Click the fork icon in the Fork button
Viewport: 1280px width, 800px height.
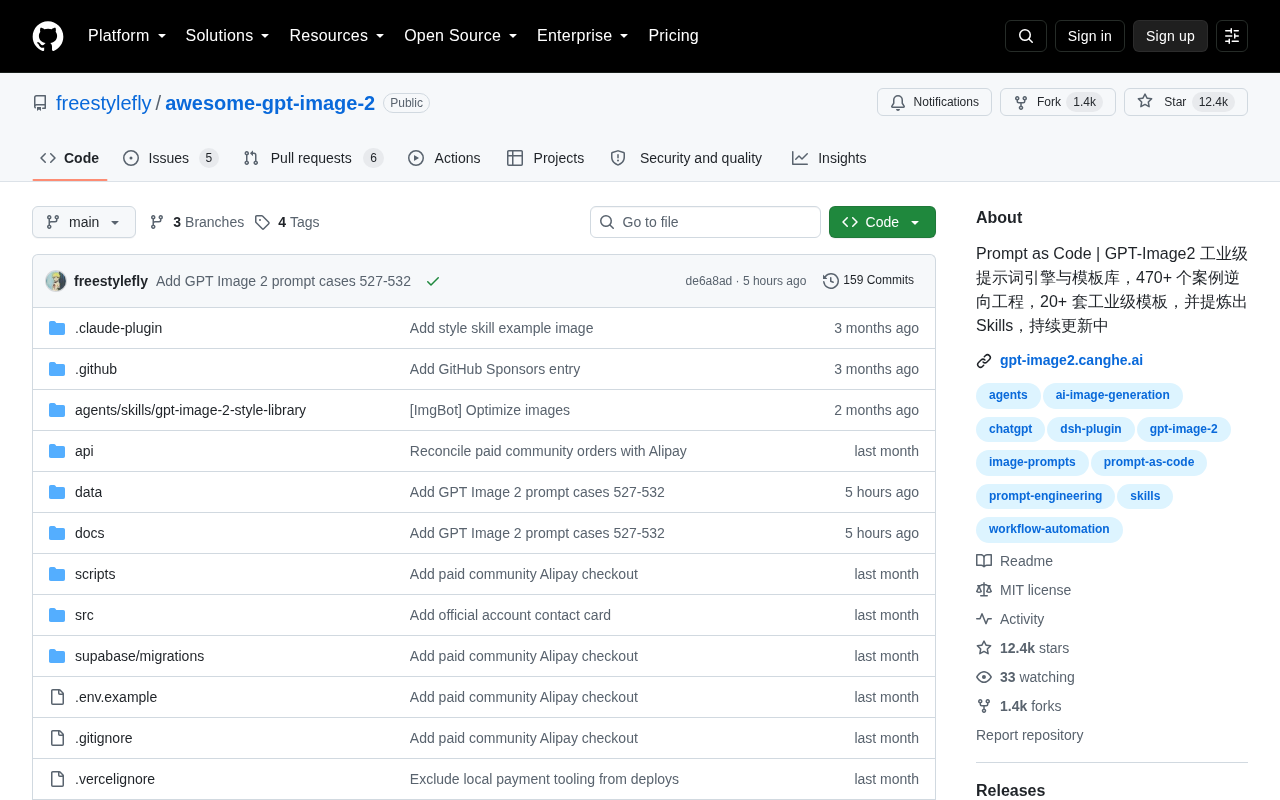tap(1021, 102)
